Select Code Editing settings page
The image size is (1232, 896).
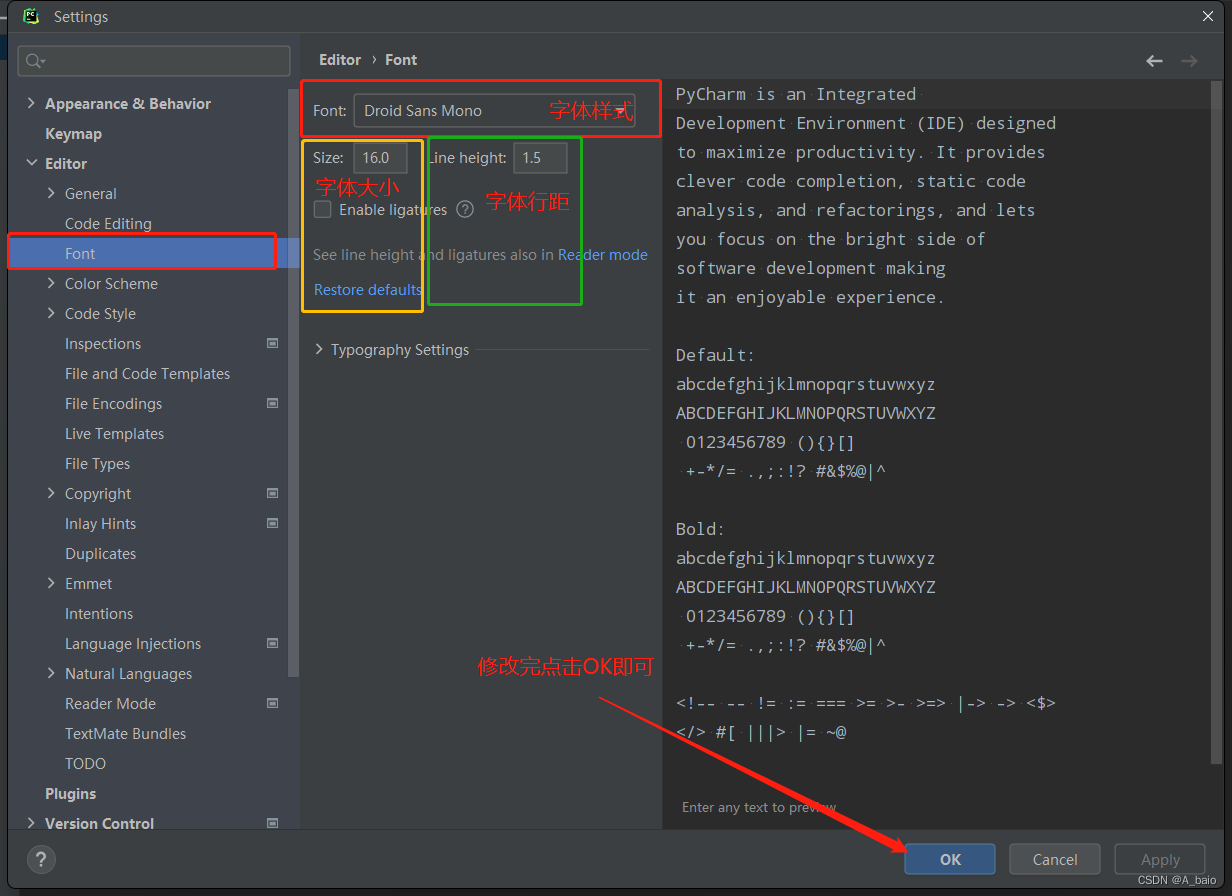click(x=108, y=223)
